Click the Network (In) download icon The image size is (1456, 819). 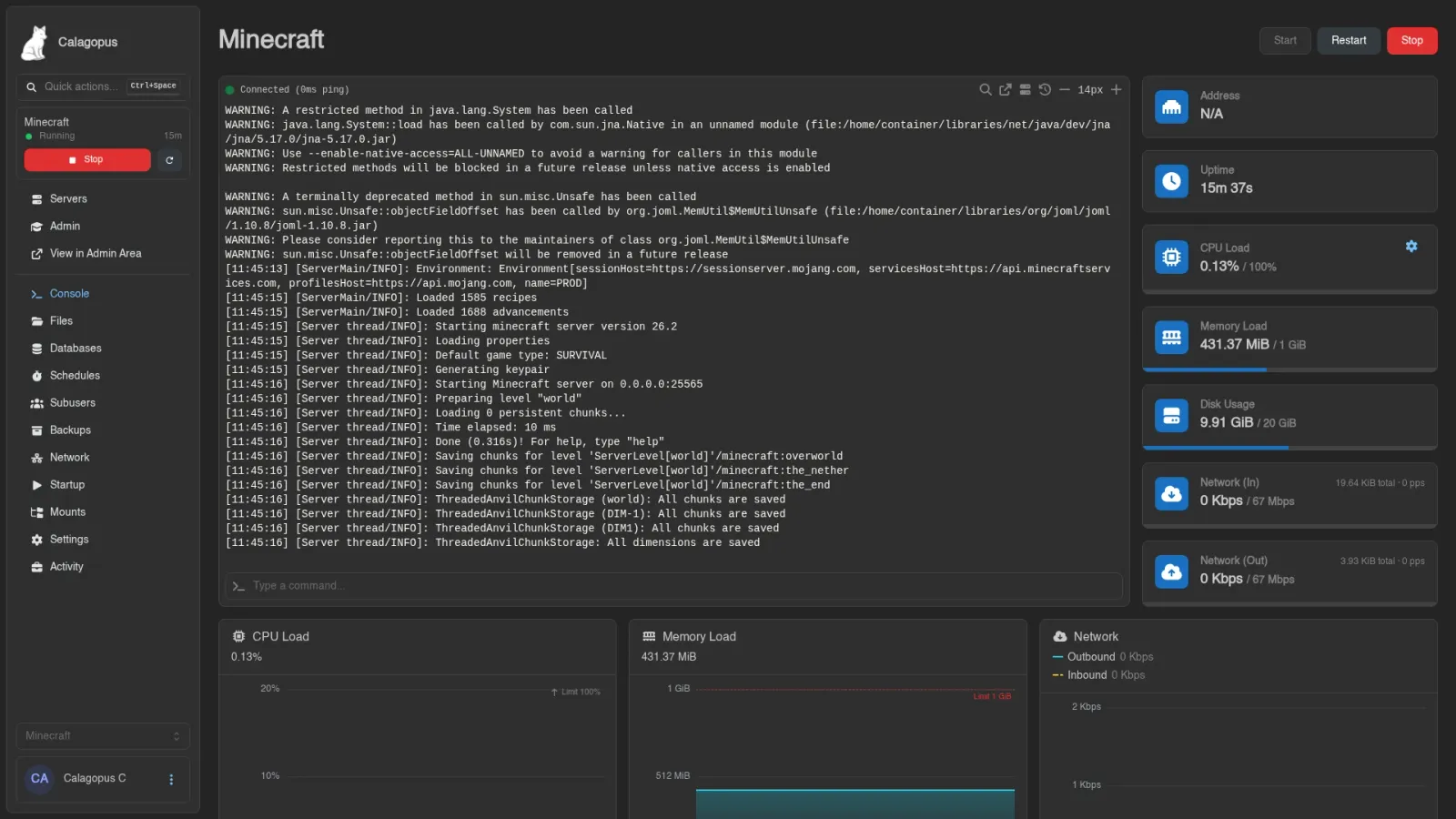click(x=1171, y=493)
